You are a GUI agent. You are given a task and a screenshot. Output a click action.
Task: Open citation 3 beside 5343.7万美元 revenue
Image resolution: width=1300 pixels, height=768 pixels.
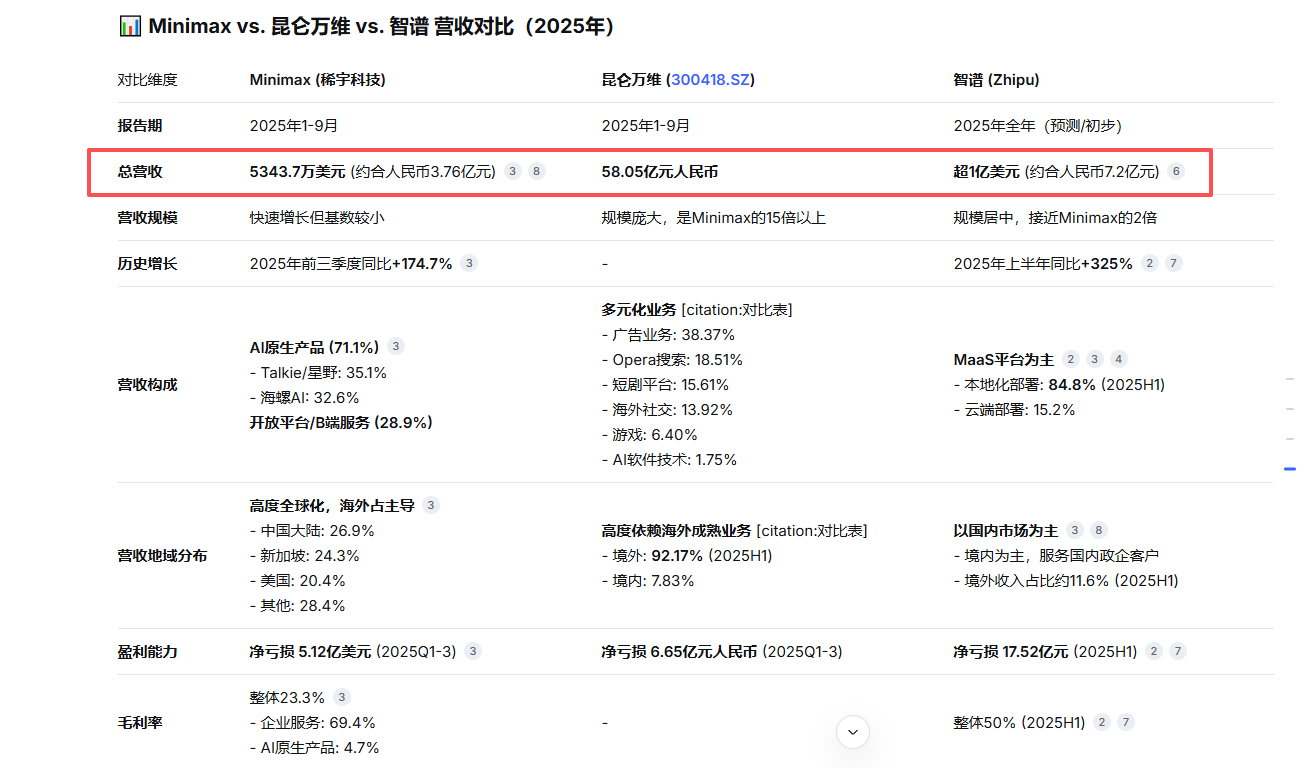tap(512, 171)
